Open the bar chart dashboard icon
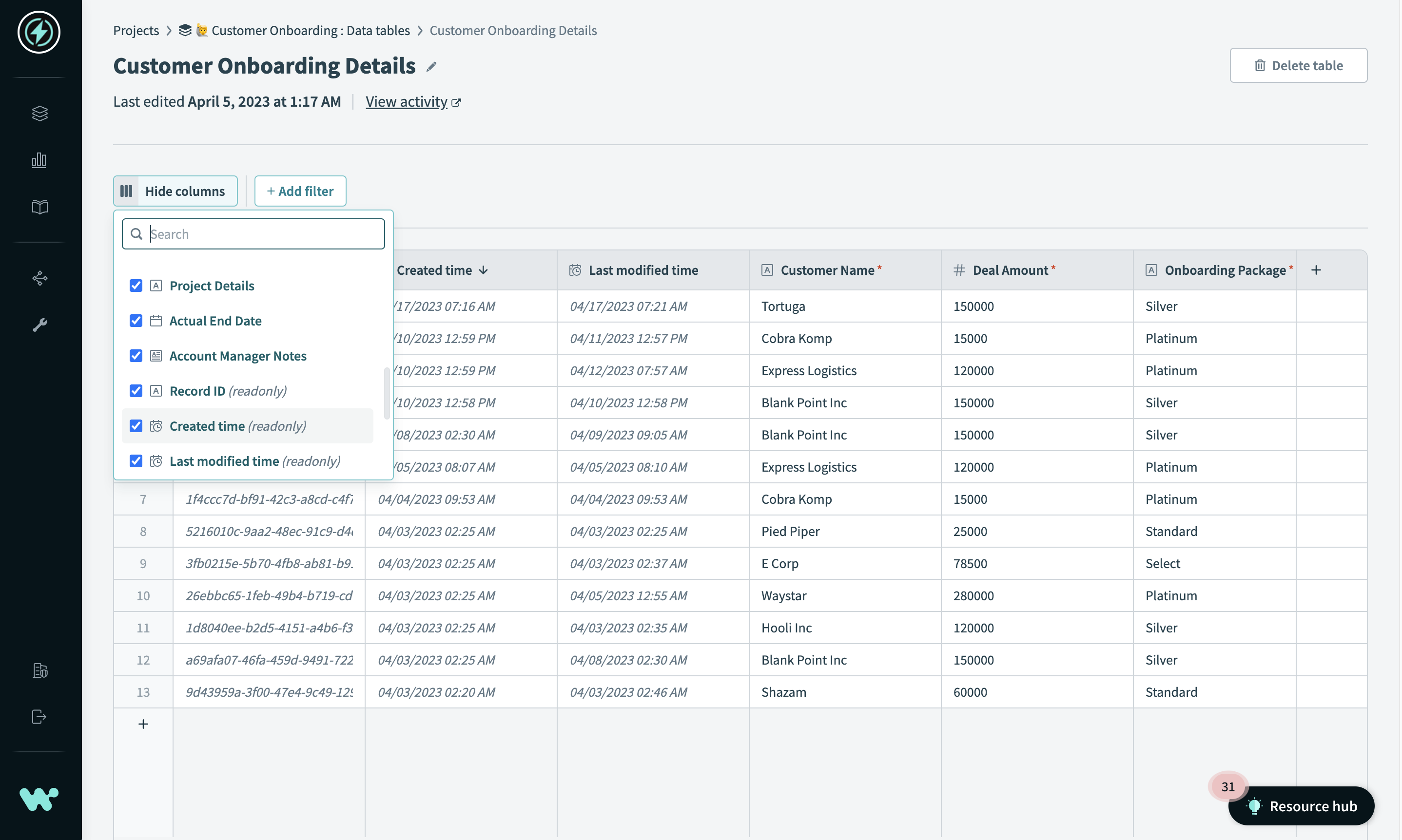Viewport: 1402px width, 840px height. 39,160
